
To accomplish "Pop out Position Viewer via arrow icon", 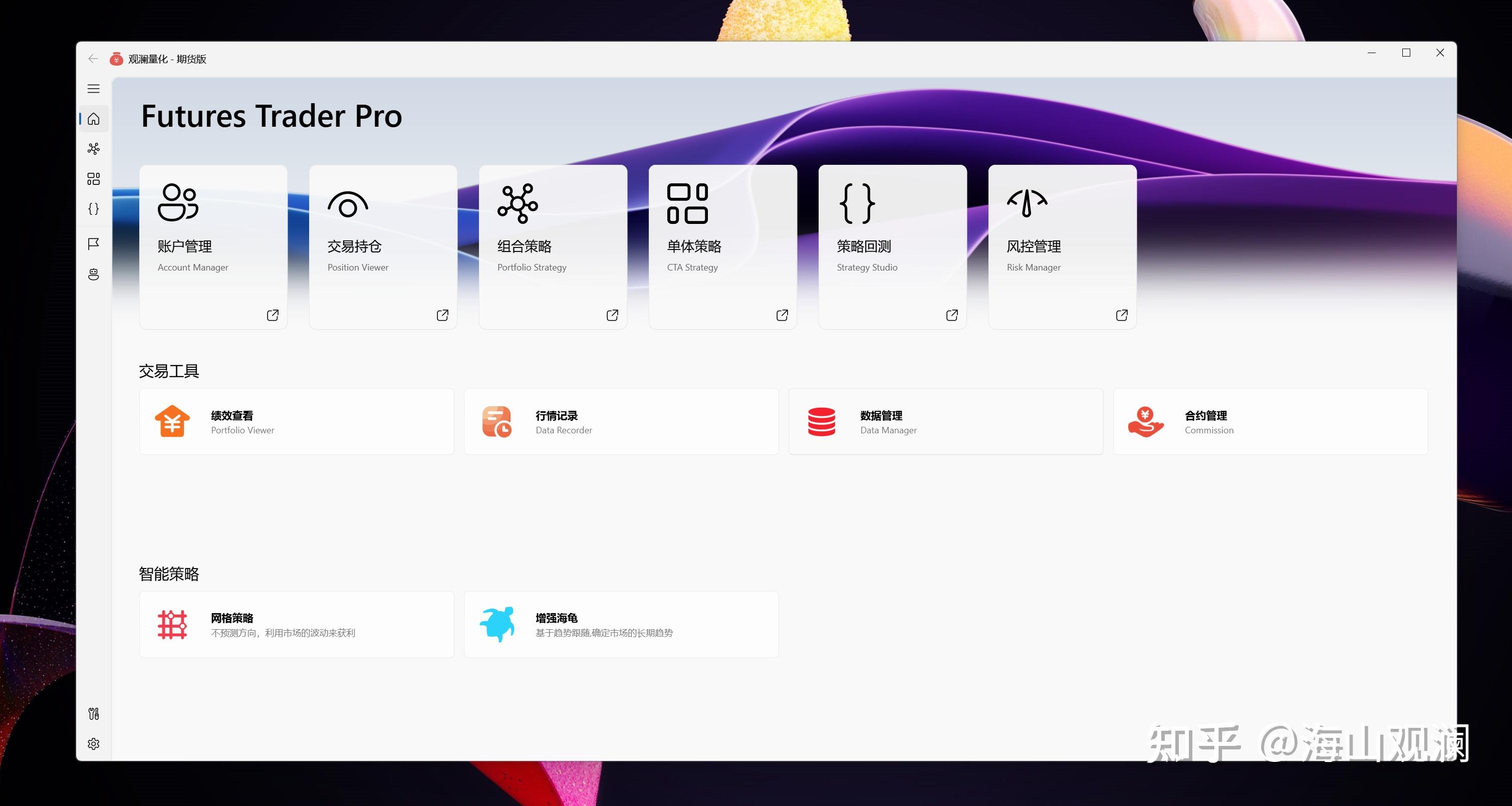I will [x=442, y=315].
